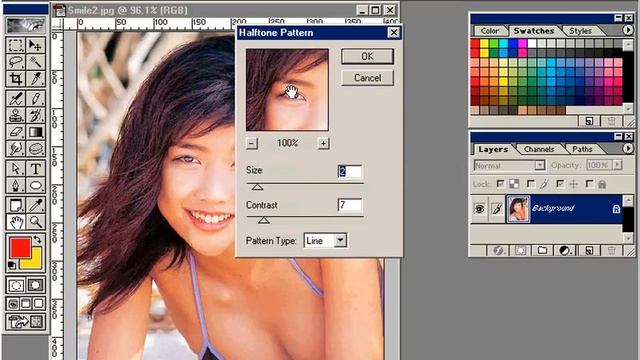Select the Lasso tool

click(x=16, y=62)
